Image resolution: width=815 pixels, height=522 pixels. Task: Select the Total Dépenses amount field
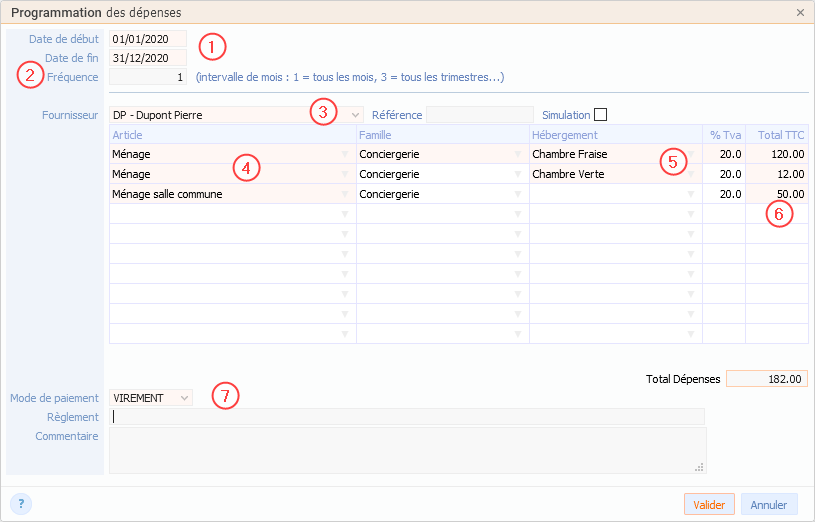coord(766,379)
